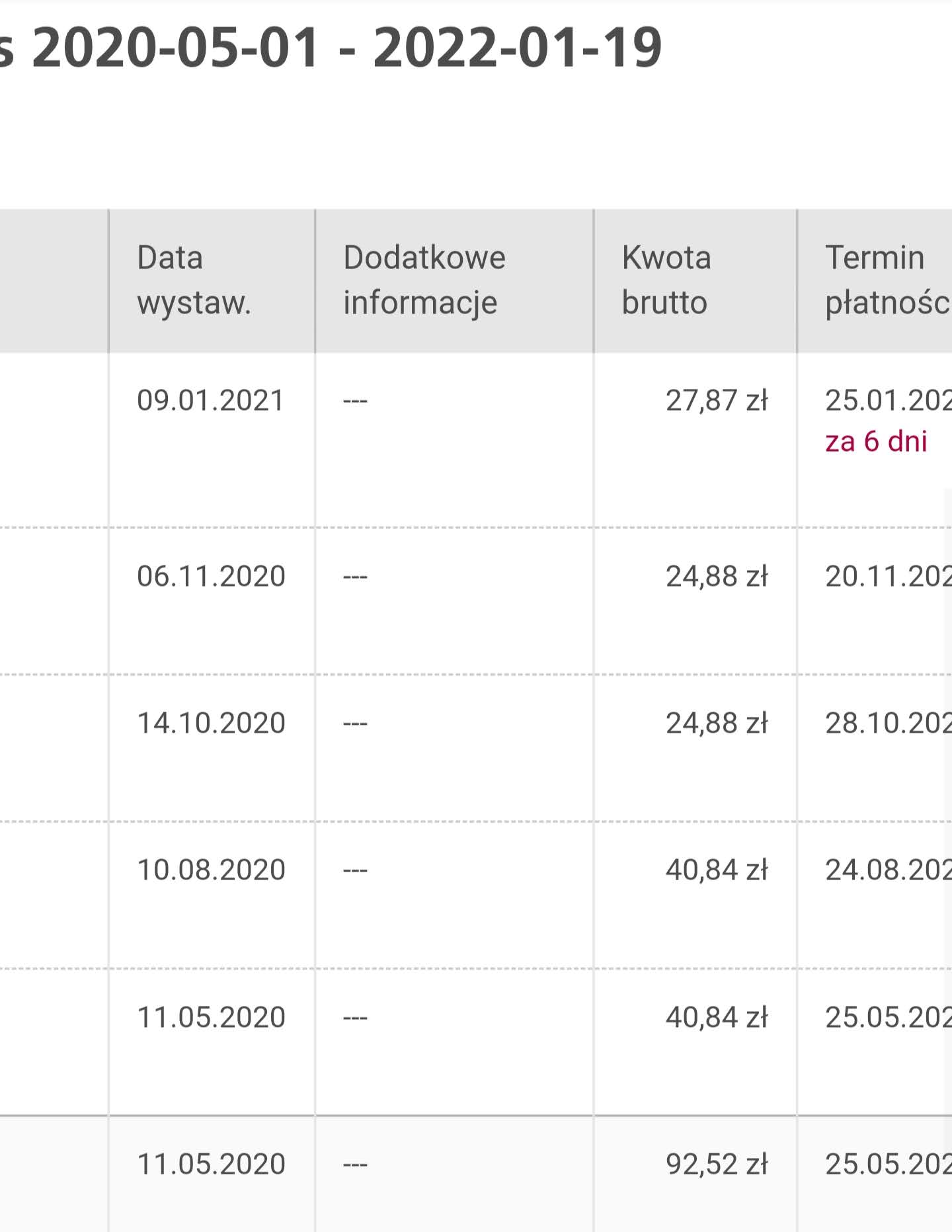
Task: Click the additional info dashes for 09.01.2021
Action: coord(355,401)
